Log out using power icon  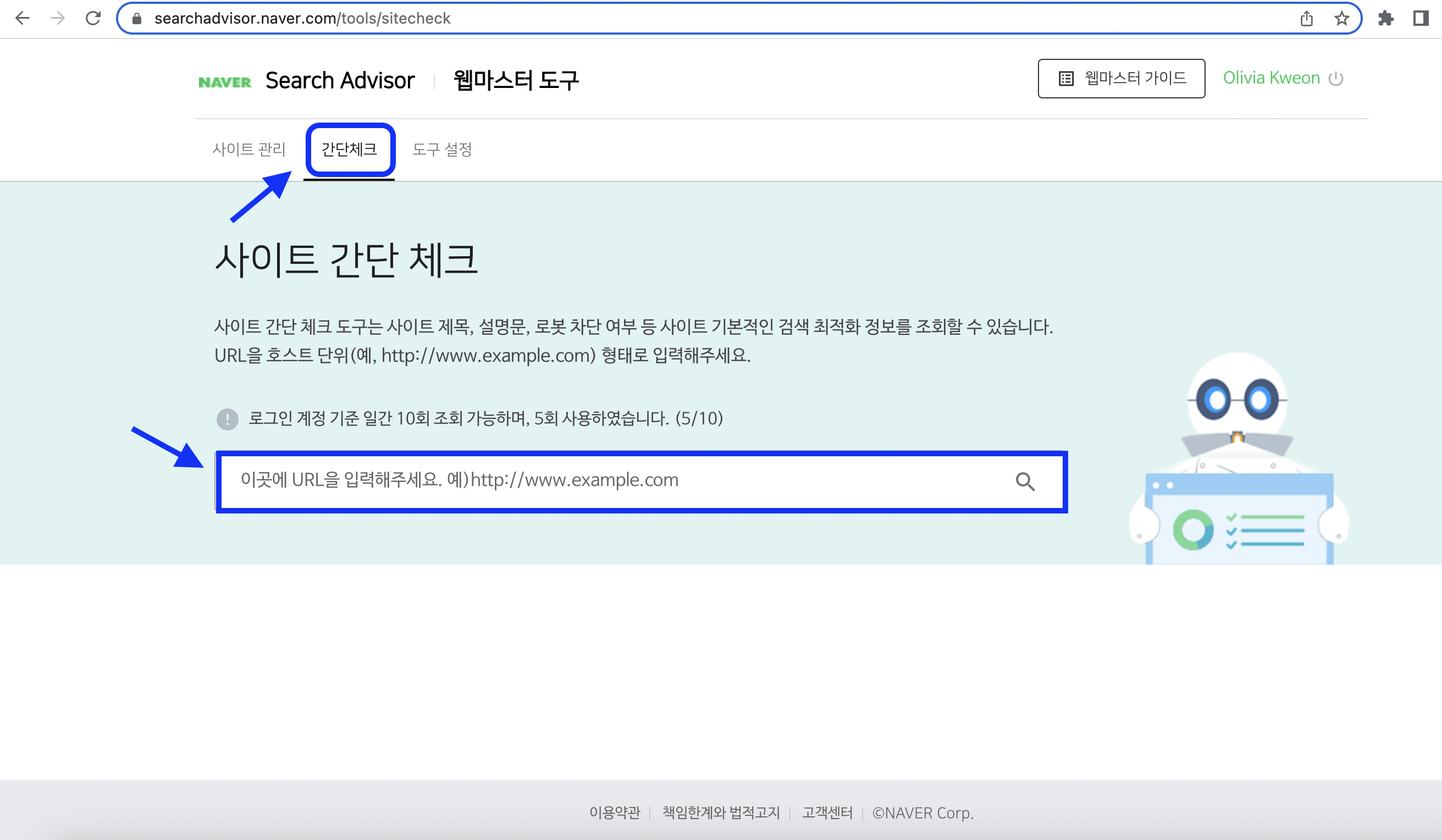(x=1335, y=79)
